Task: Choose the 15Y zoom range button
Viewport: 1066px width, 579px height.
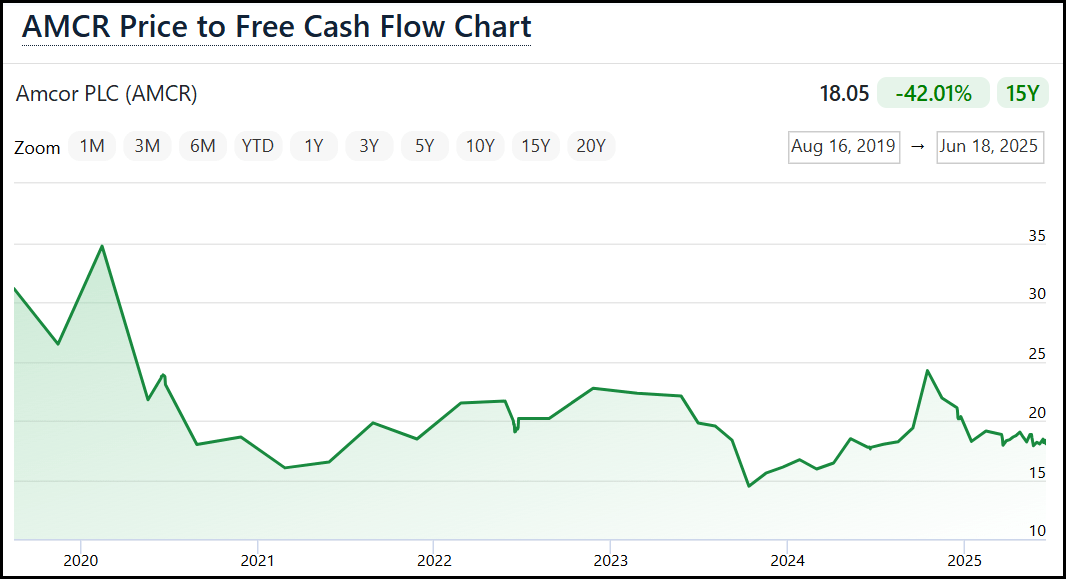Action: click(x=536, y=146)
